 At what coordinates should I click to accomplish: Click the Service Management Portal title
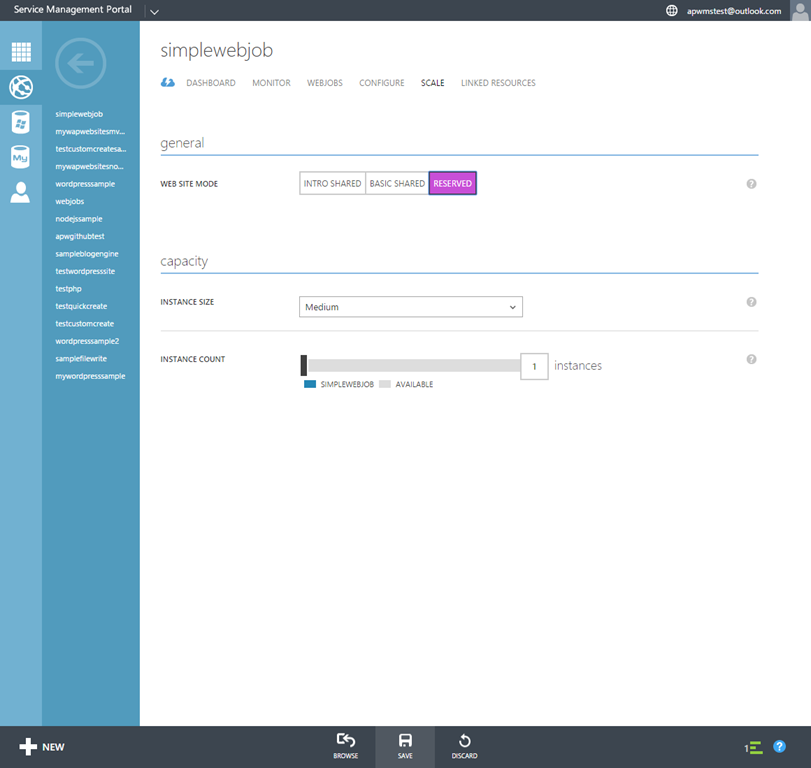tap(73, 9)
